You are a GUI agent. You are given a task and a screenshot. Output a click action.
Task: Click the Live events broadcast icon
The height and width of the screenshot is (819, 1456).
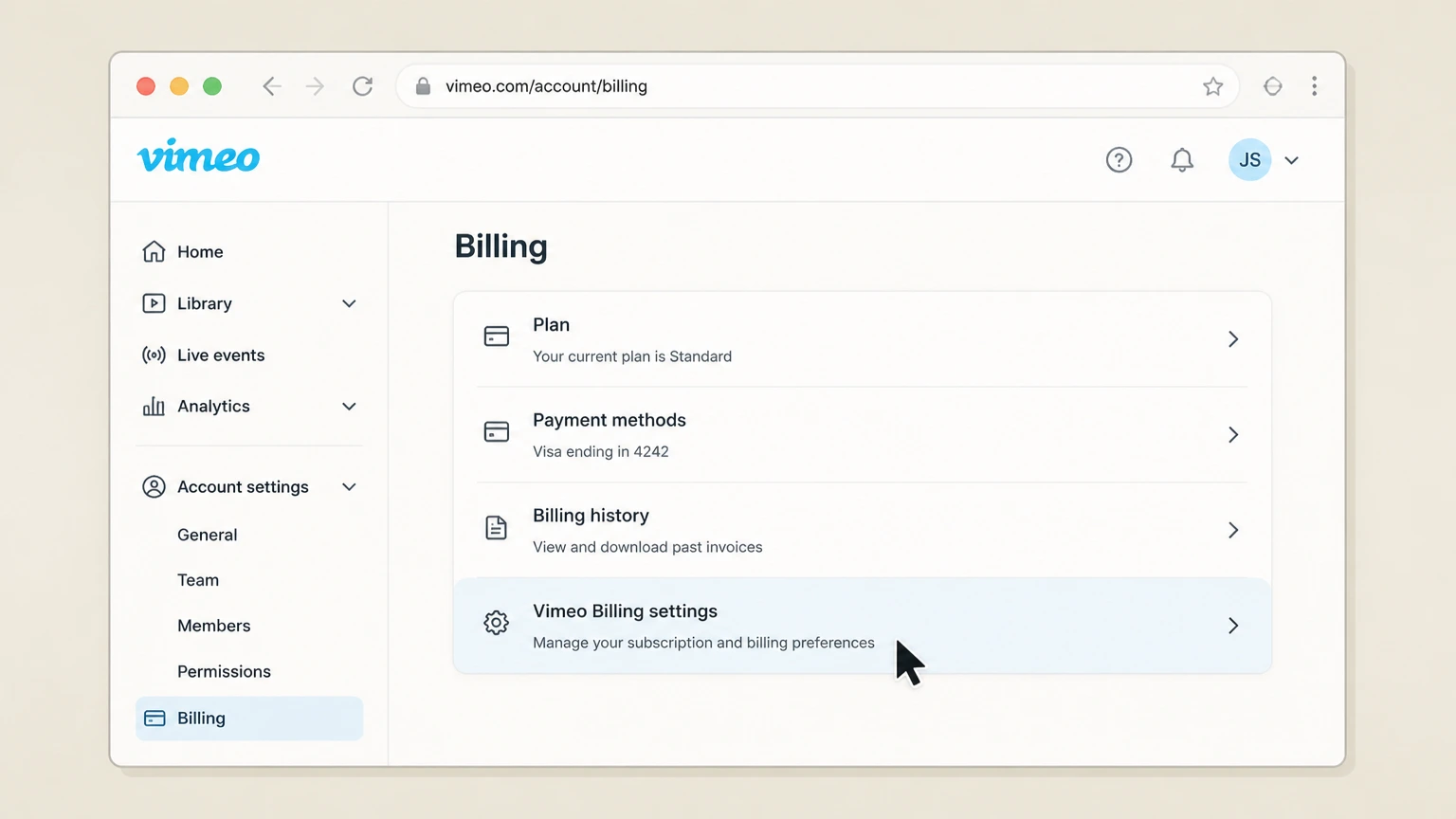click(x=154, y=355)
